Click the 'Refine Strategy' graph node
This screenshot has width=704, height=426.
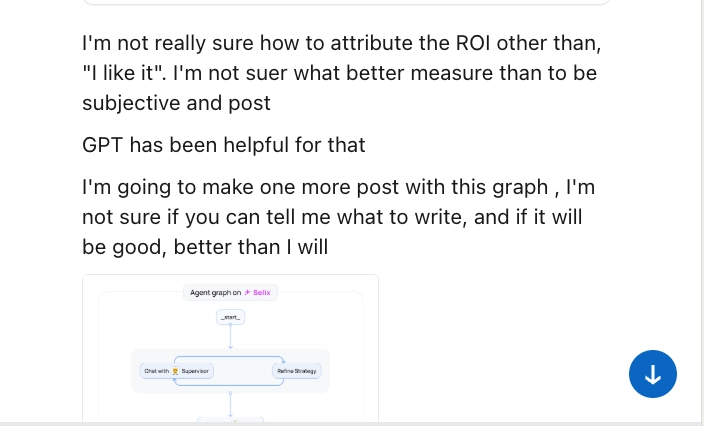294,371
